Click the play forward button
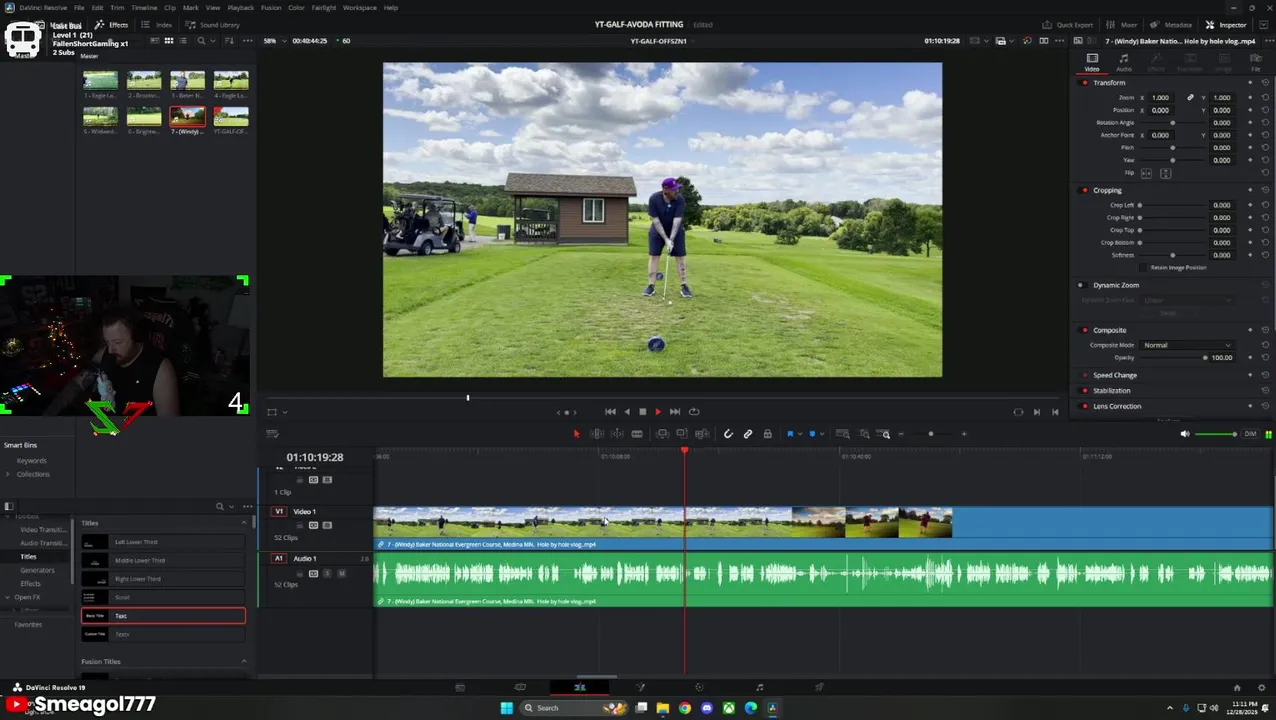The width and height of the screenshot is (1276, 720). point(658,412)
